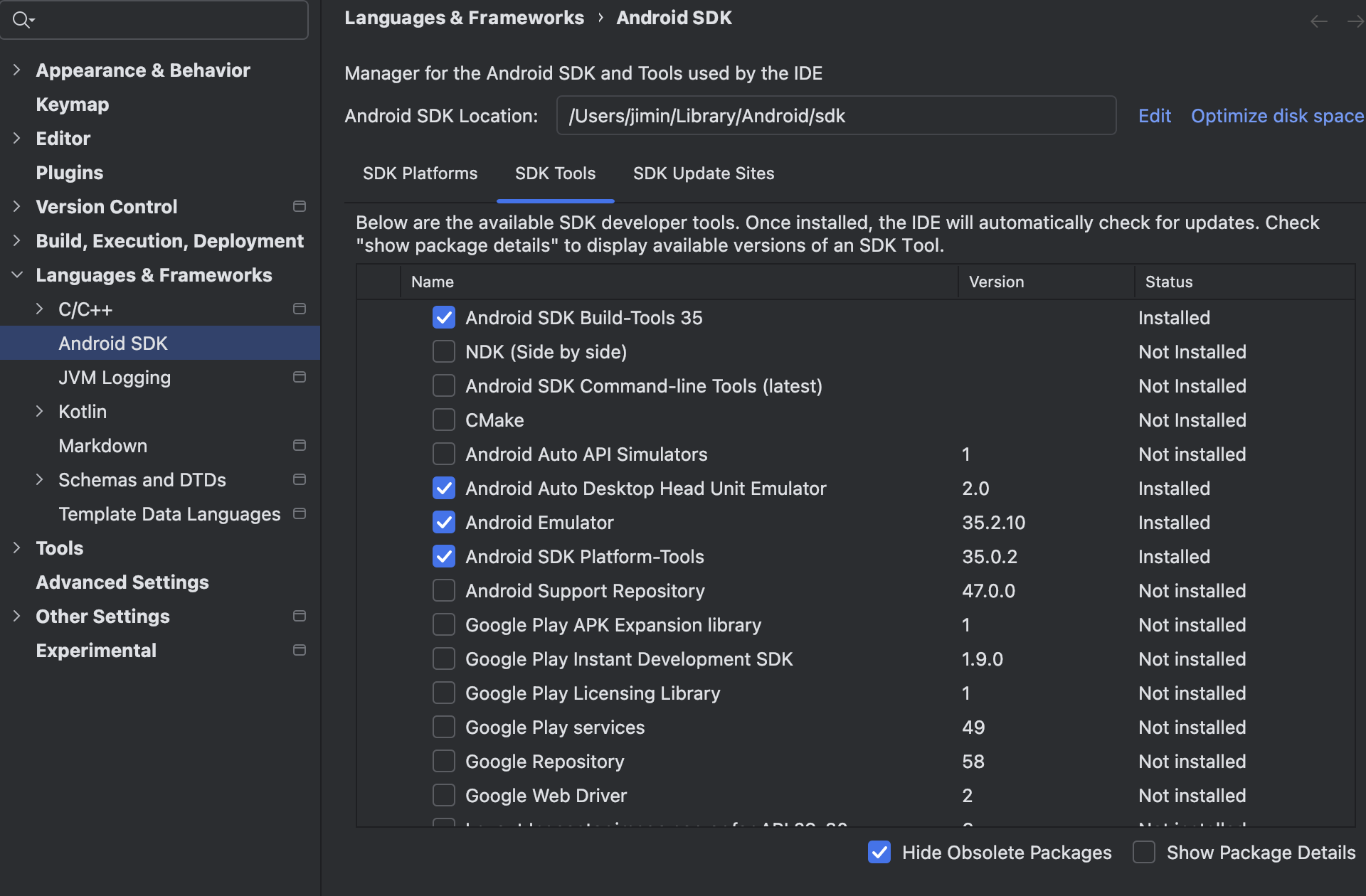The height and width of the screenshot is (896, 1366).
Task: Uncheck Android Emulator checkbox
Action: (444, 522)
